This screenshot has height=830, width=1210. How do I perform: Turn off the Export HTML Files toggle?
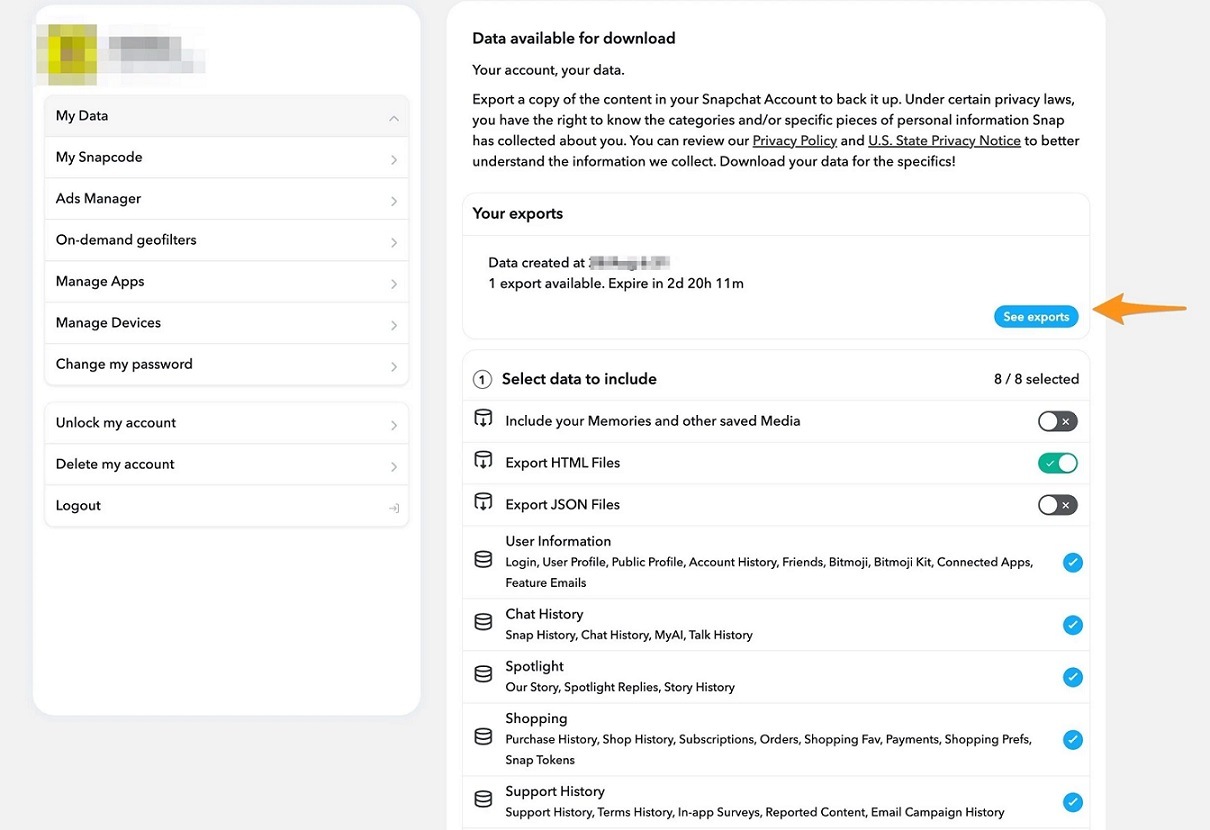click(1057, 463)
